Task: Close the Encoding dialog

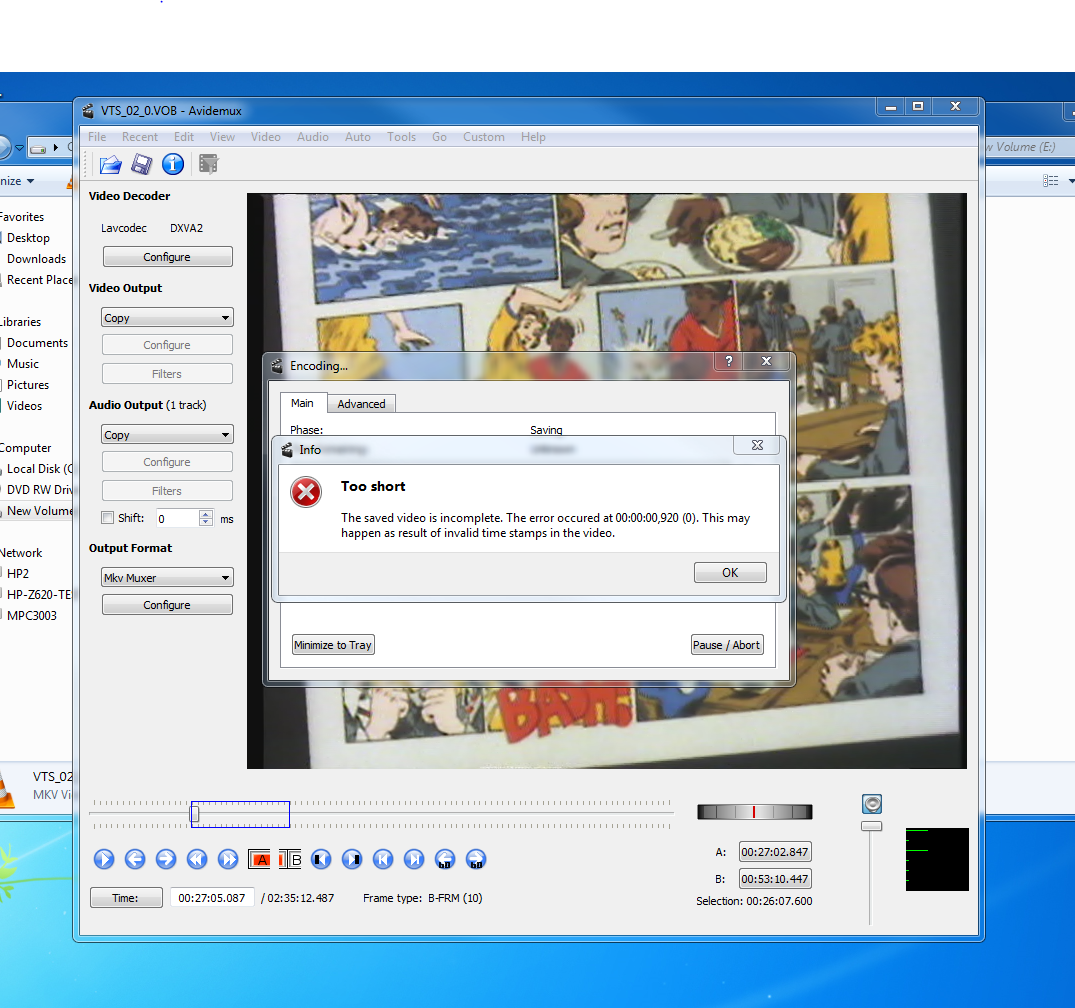Action: pyautogui.click(x=766, y=361)
